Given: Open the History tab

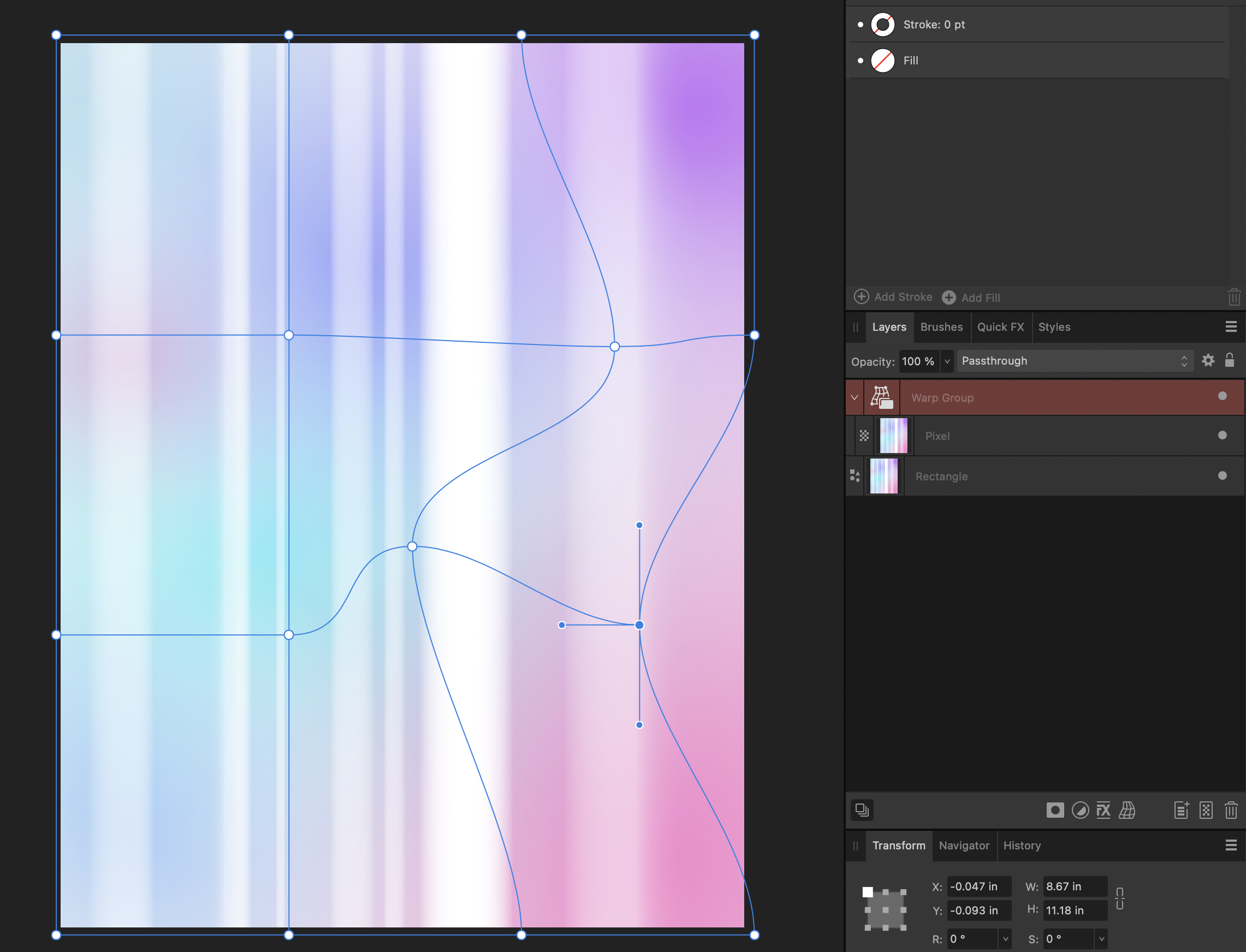Looking at the screenshot, I should [x=1022, y=846].
